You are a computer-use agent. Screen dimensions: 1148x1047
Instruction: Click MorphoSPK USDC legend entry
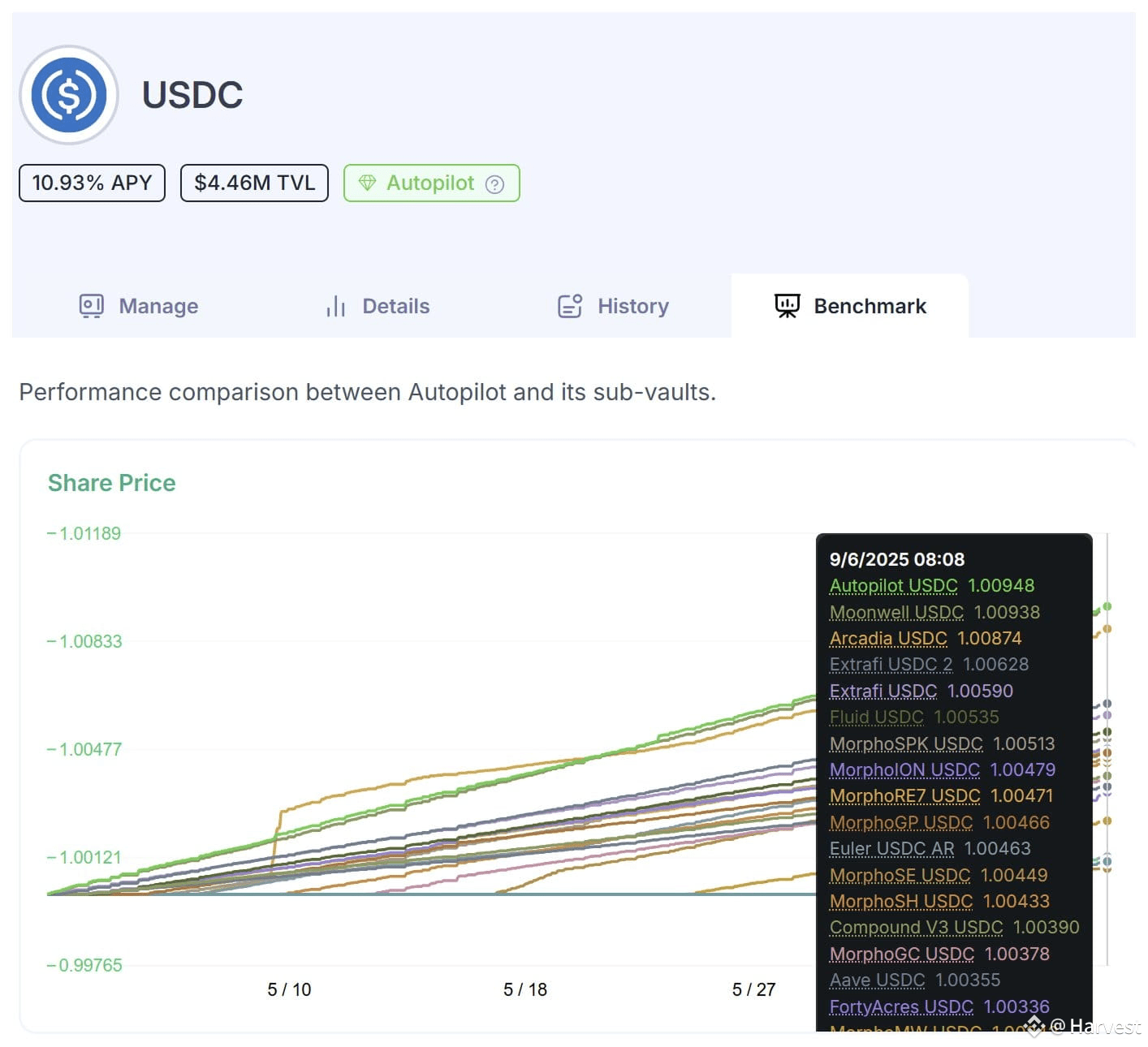tap(906, 744)
